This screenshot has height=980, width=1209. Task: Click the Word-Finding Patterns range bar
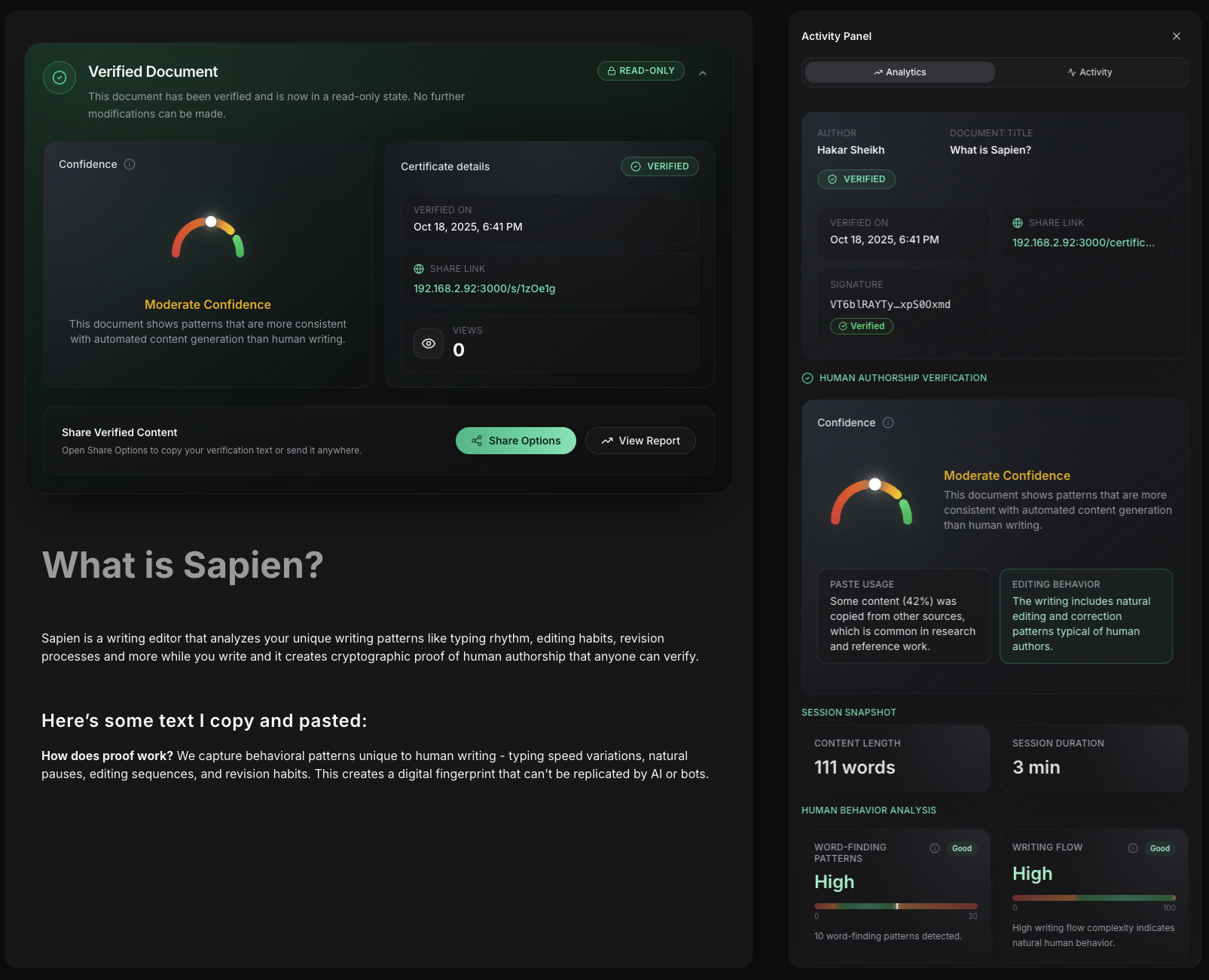tap(896, 906)
